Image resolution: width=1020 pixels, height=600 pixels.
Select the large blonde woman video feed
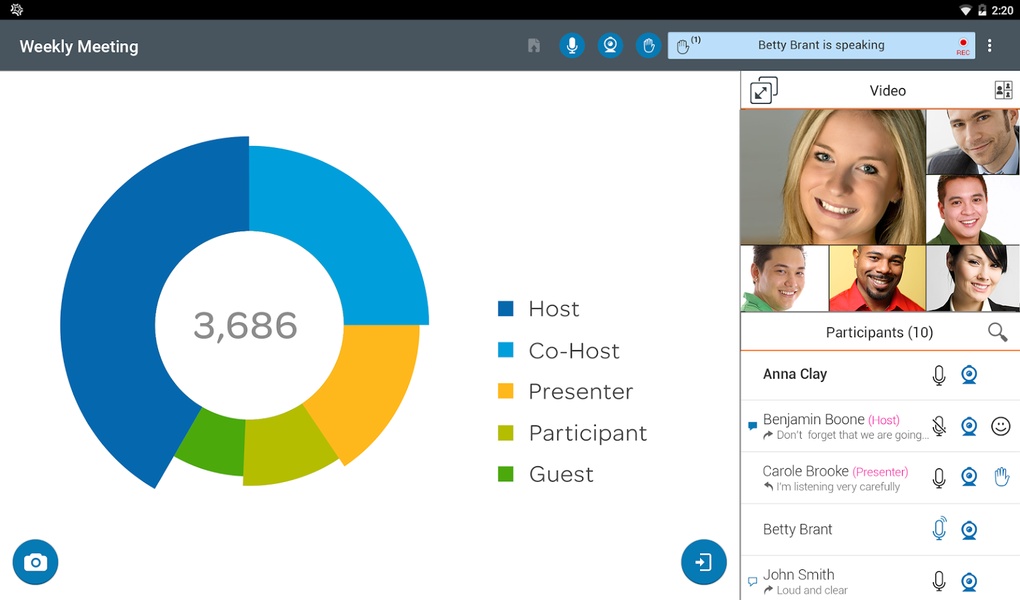tap(833, 176)
